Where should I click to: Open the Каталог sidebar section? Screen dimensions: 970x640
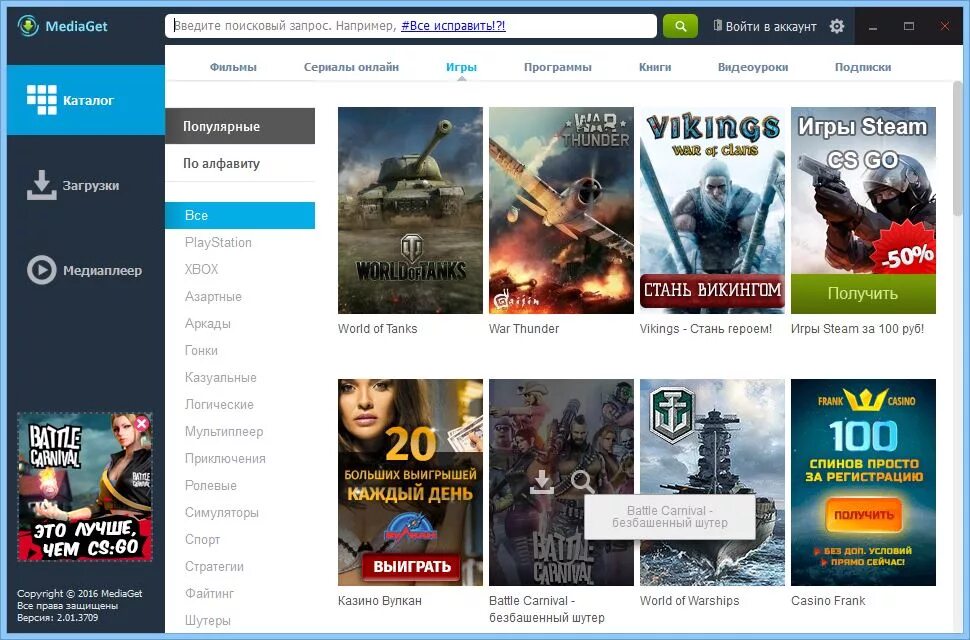(x=86, y=100)
